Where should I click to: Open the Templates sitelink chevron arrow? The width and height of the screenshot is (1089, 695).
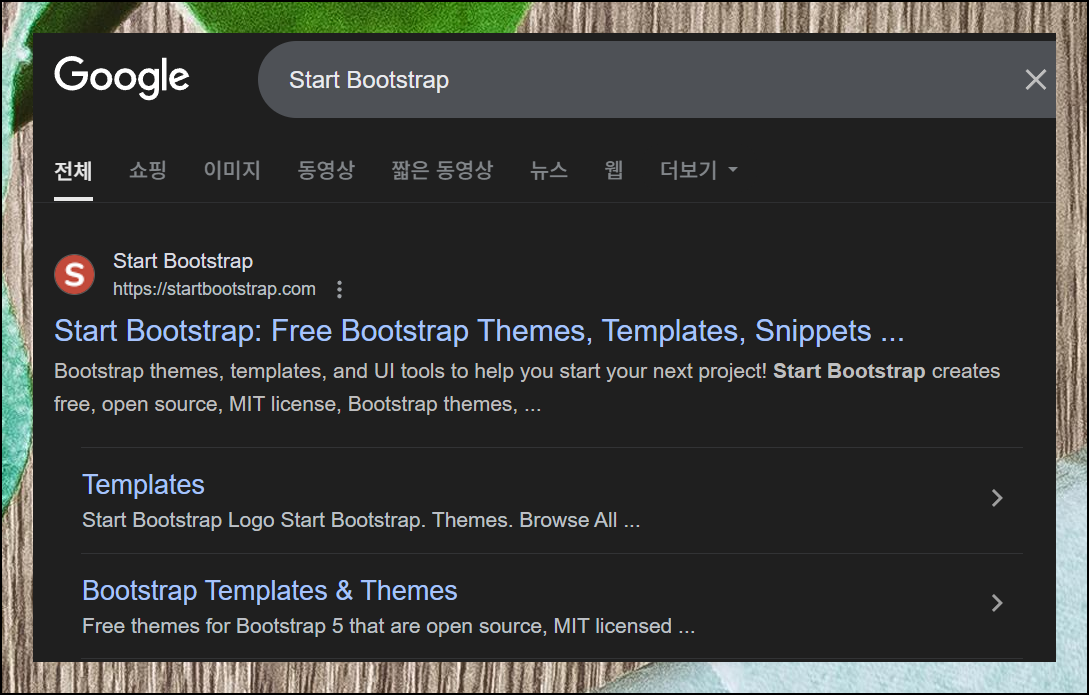[997, 498]
